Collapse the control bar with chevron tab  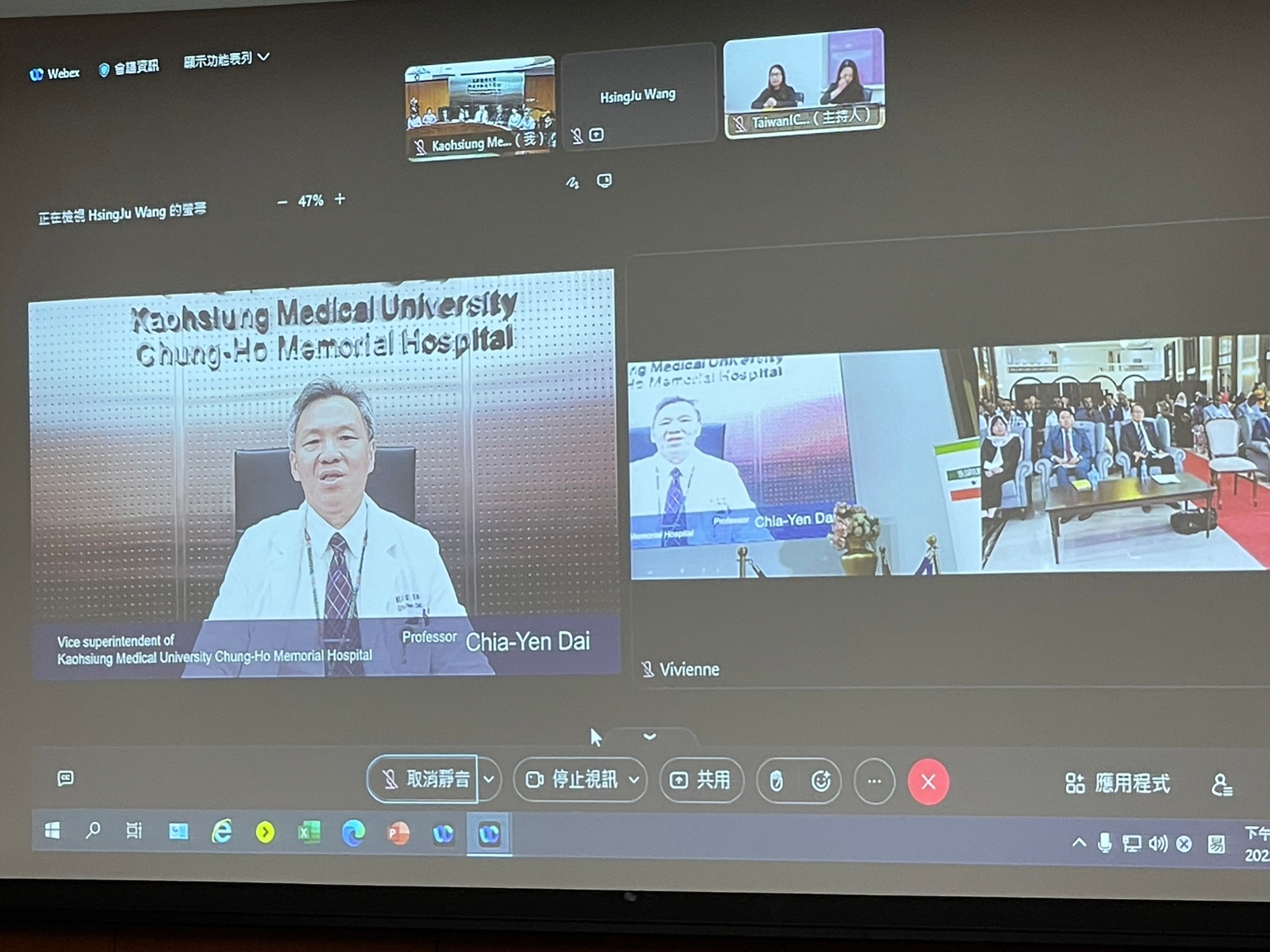click(650, 736)
